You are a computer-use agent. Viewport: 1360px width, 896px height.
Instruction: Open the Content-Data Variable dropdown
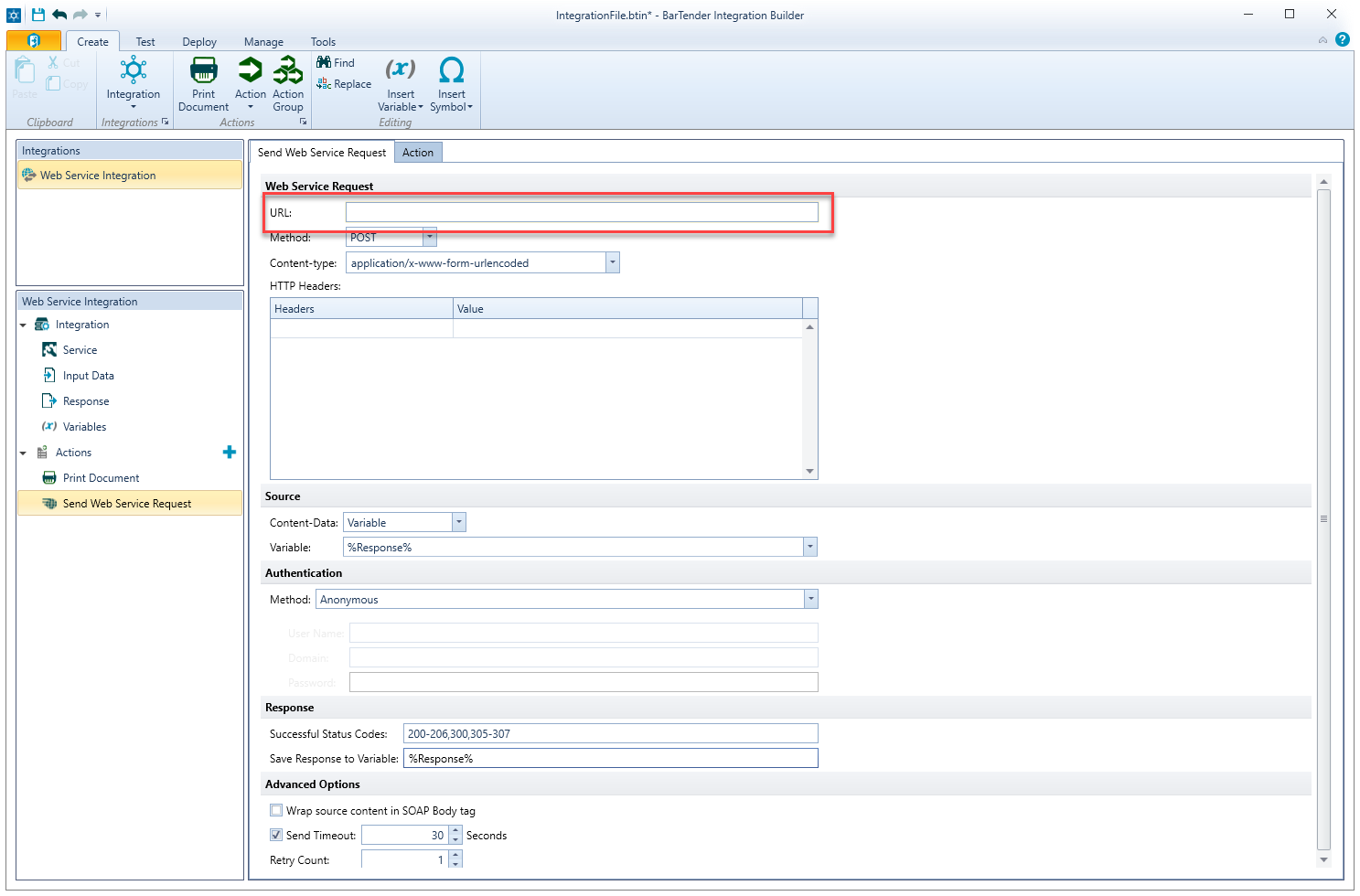tap(459, 523)
